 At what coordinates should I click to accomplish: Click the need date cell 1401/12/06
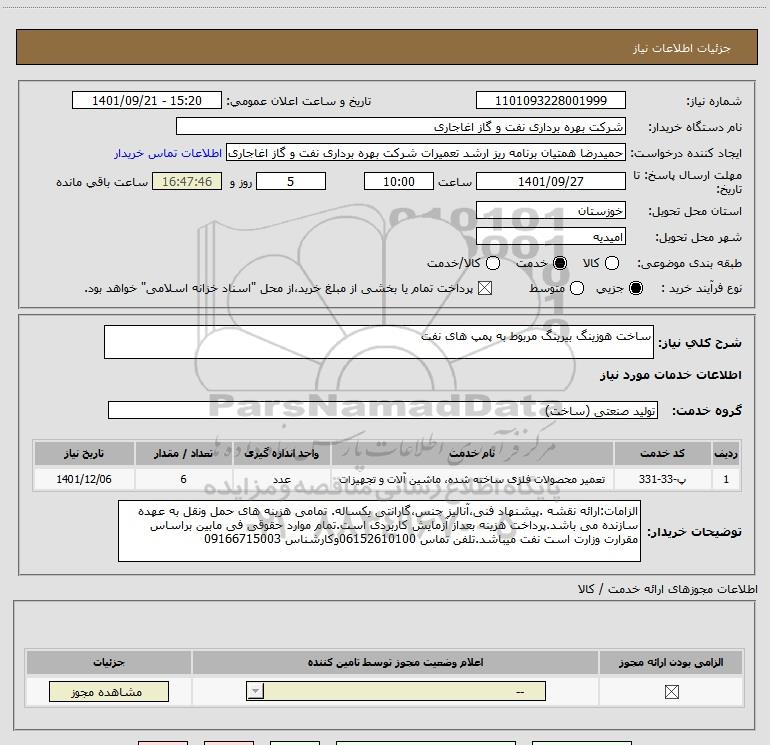pyautogui.click(x=84, y=479)
